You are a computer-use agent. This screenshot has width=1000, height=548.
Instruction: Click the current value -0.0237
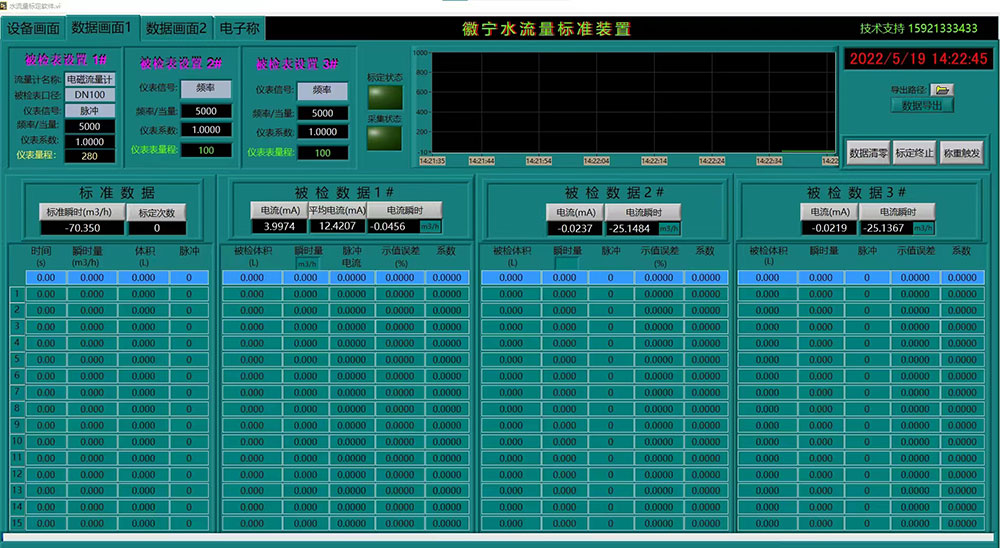[575, 228]
